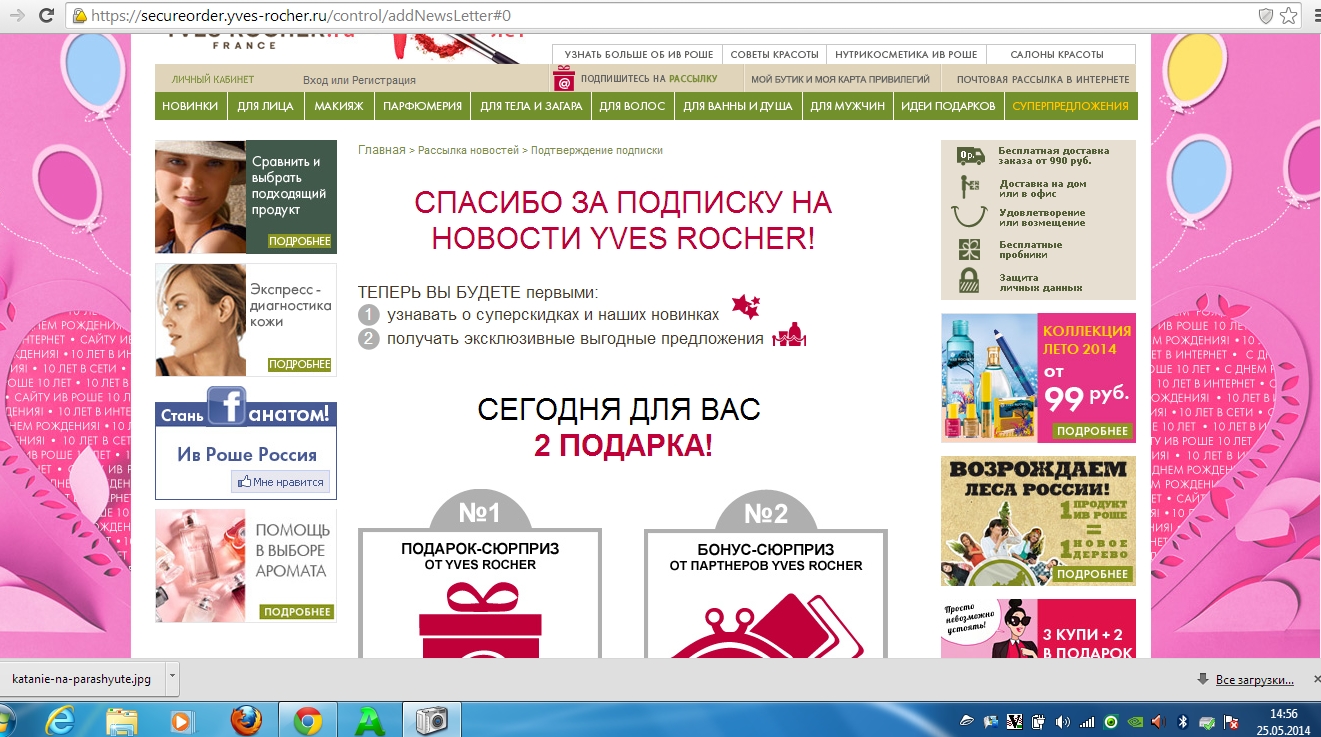
Task: Open the СУПЕРПРЕДЛОЖЕНИЯ menu
Action: click(1070, 106)
